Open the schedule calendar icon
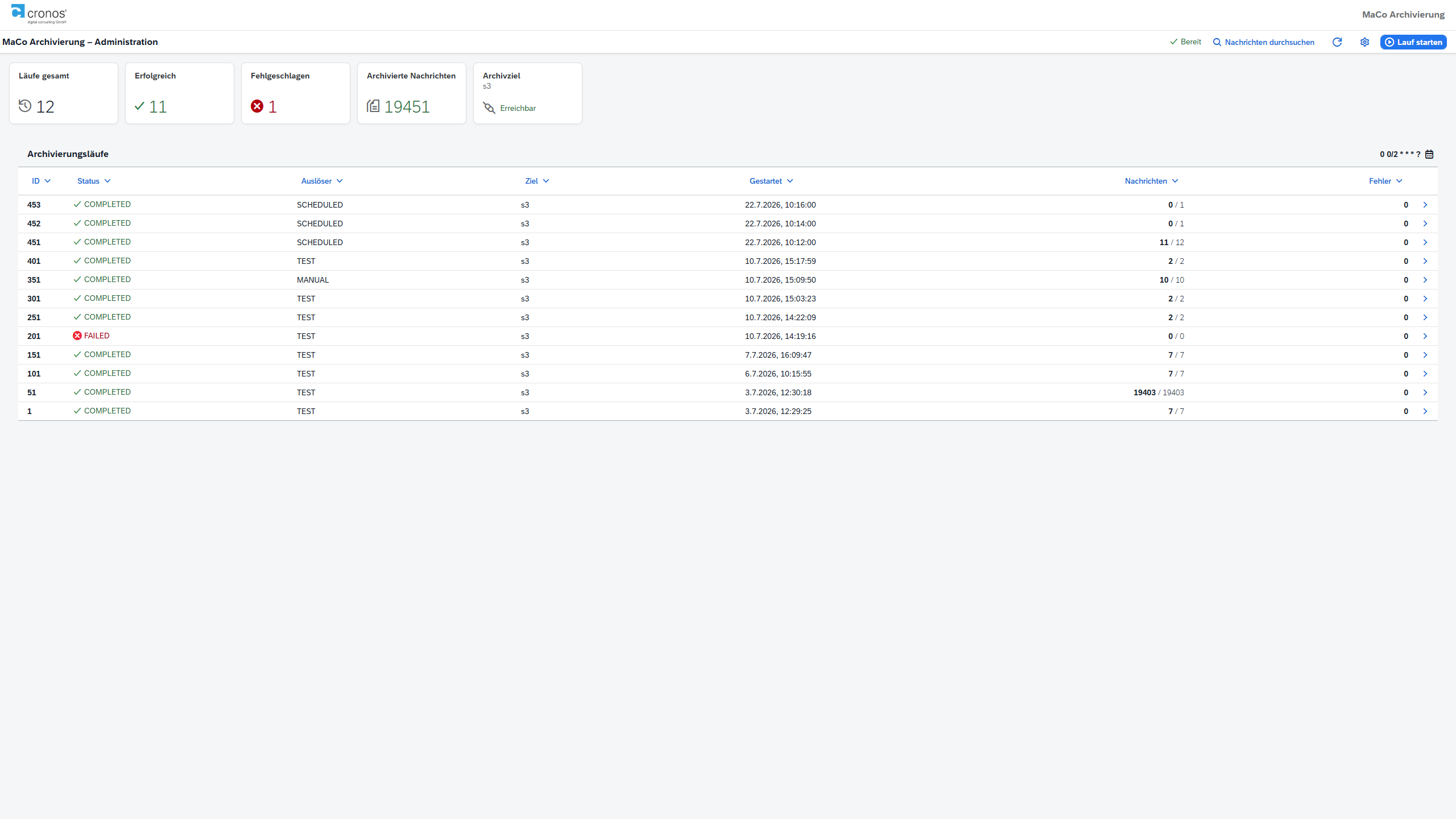The image size is (1456, 819). 1429,154
